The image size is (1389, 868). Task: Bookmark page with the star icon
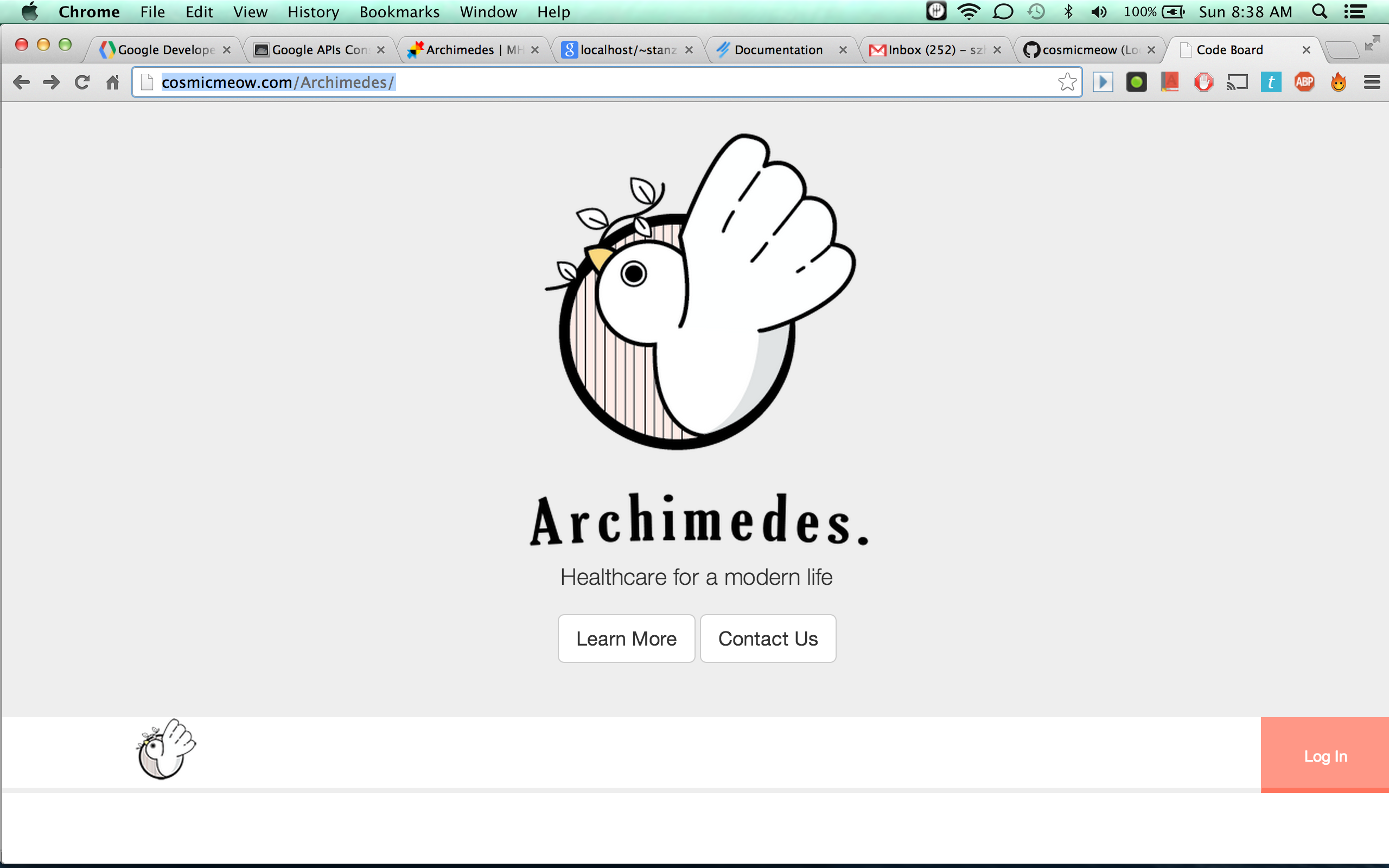pyautogui.click(x=1067, y=82)
